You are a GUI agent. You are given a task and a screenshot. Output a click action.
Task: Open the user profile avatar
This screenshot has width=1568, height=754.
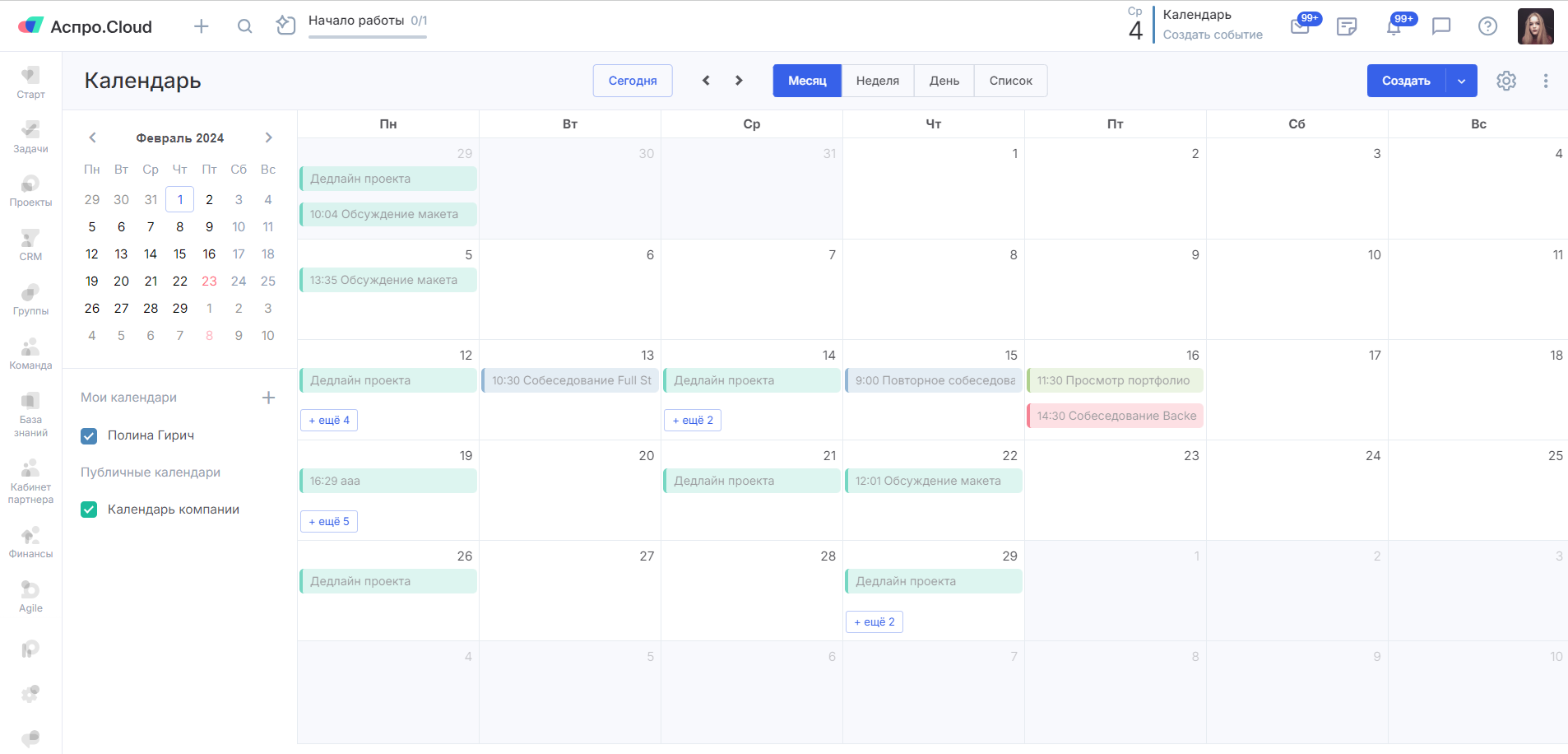[x=1535, y=26]
